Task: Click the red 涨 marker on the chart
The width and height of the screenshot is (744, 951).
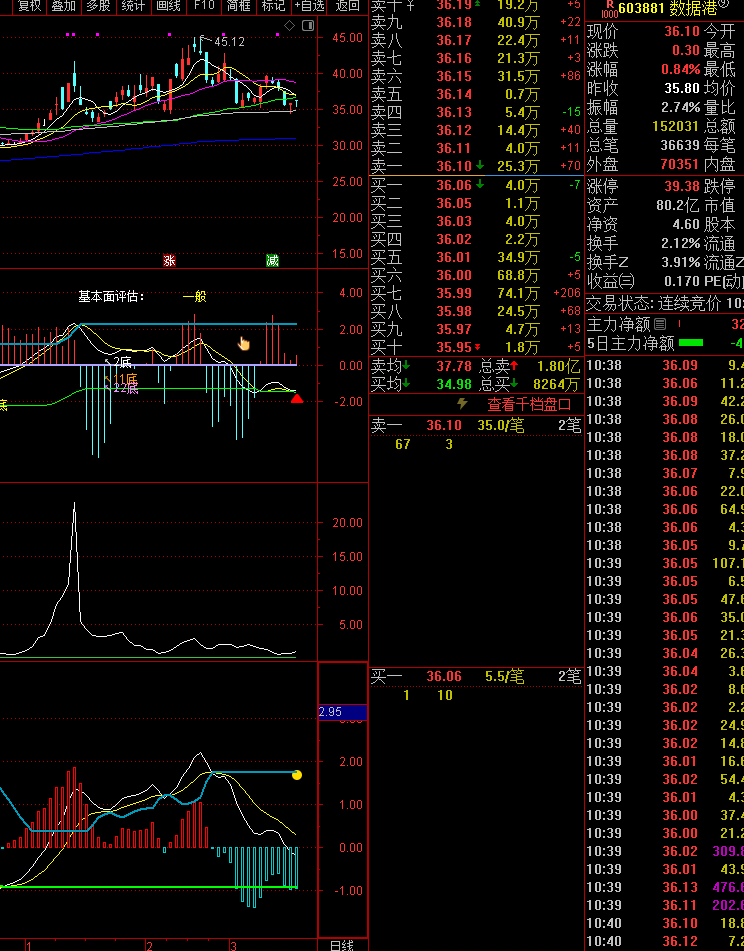Action: point(169,260)
